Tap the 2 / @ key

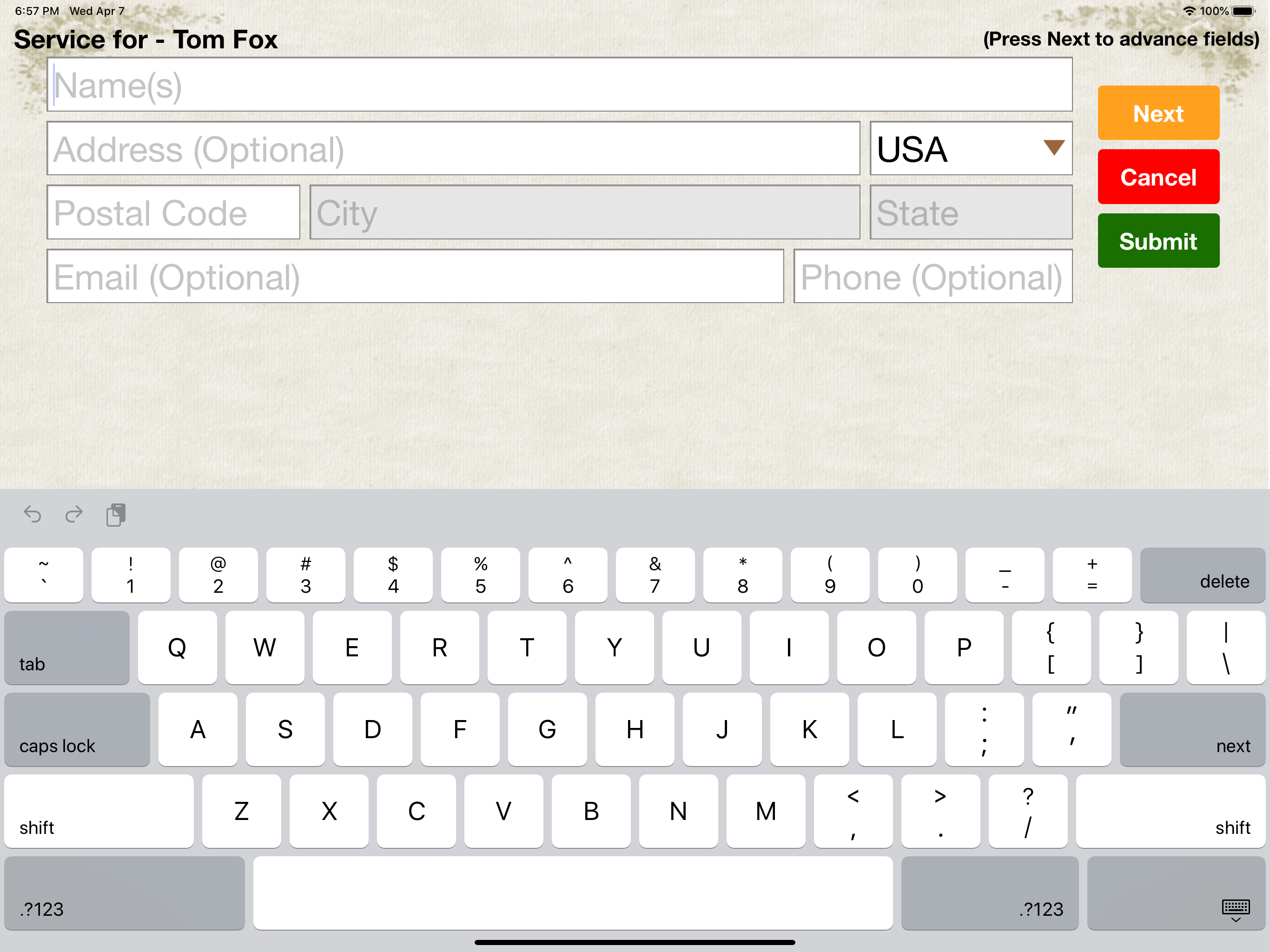tap(218, 575)
